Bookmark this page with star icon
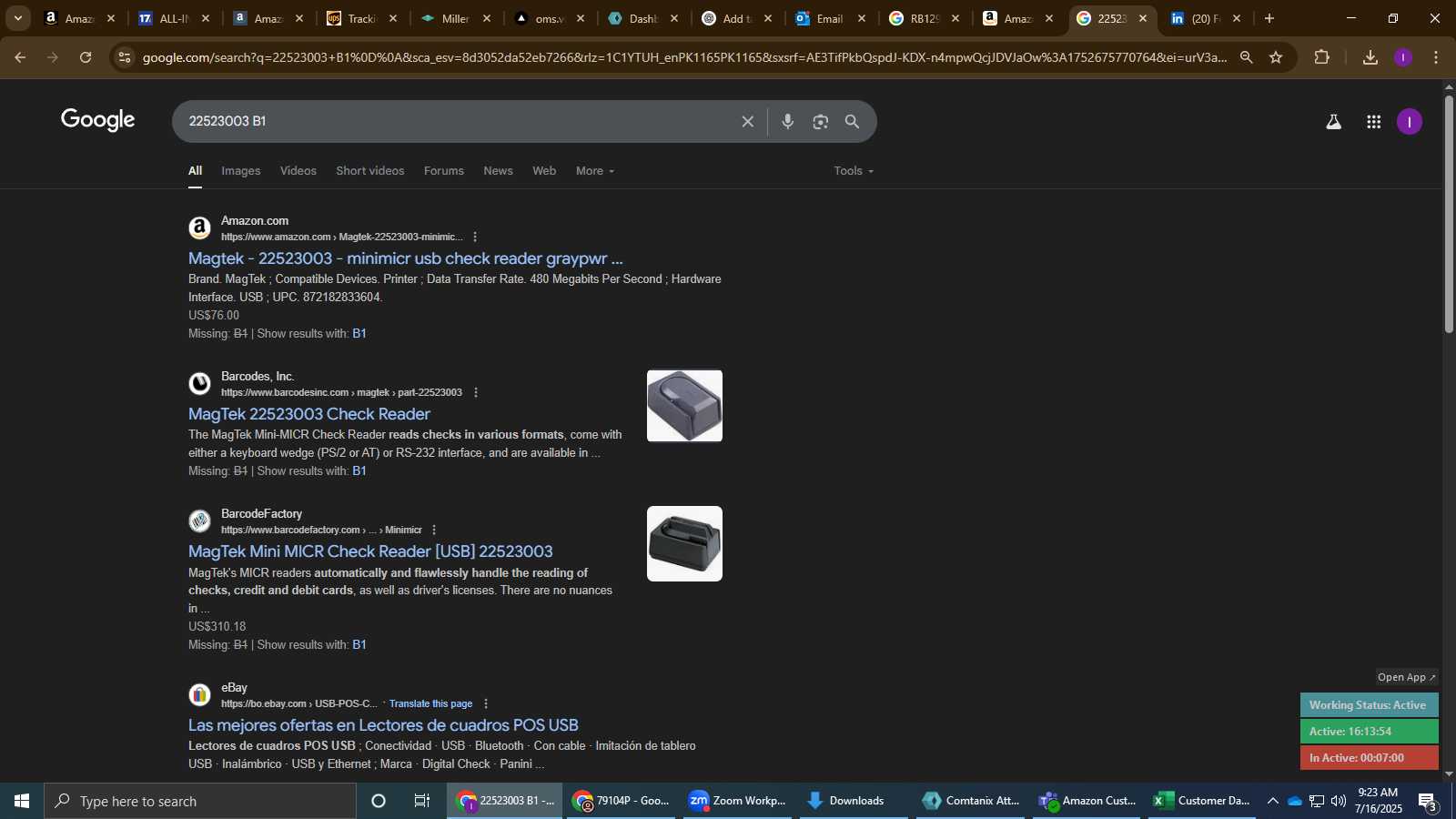The height and width of the screenshot is (819, 1456). pos(1276,57)
